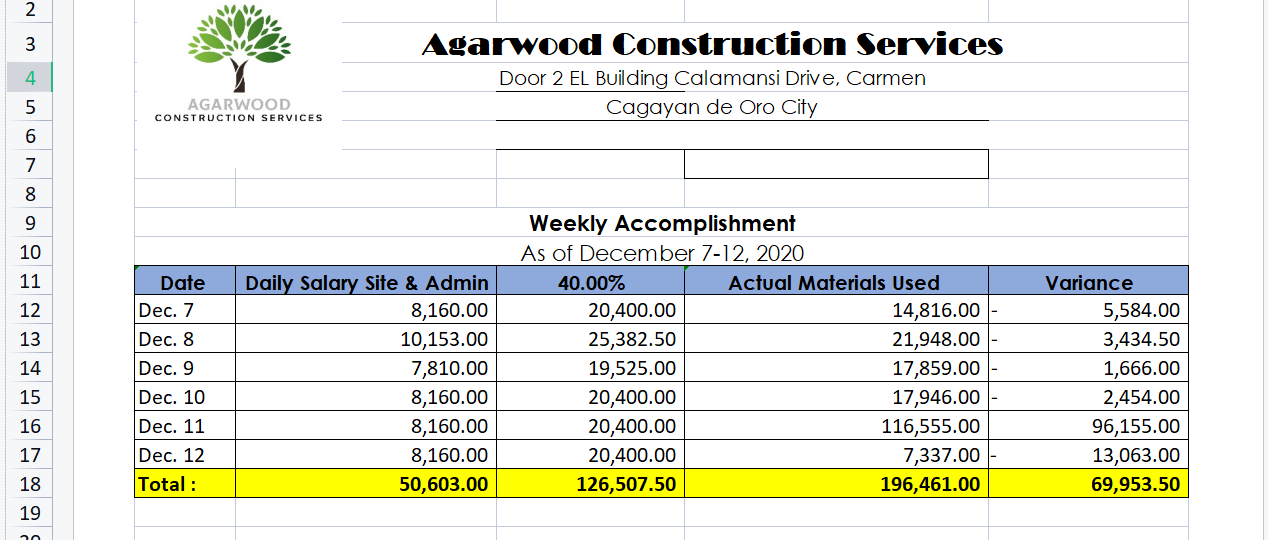Viewport: 1268px width, 540px height.
Task: Select row header 18
Action: (29, 484)
